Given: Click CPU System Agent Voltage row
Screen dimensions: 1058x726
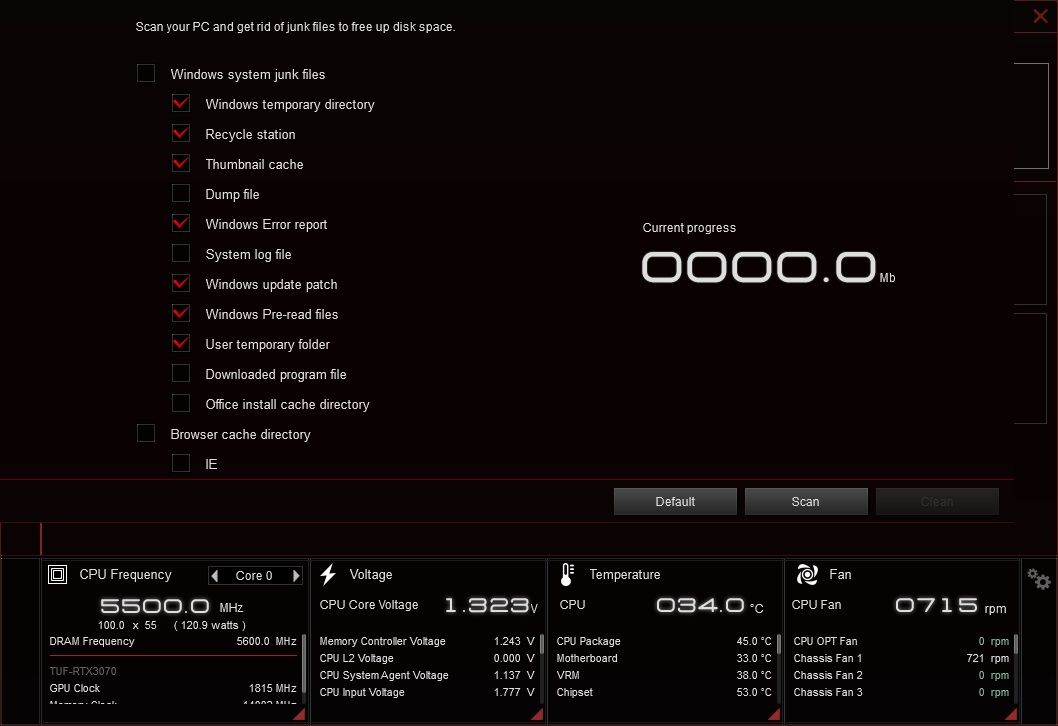Looking at the screenshot, I should 426,675.
